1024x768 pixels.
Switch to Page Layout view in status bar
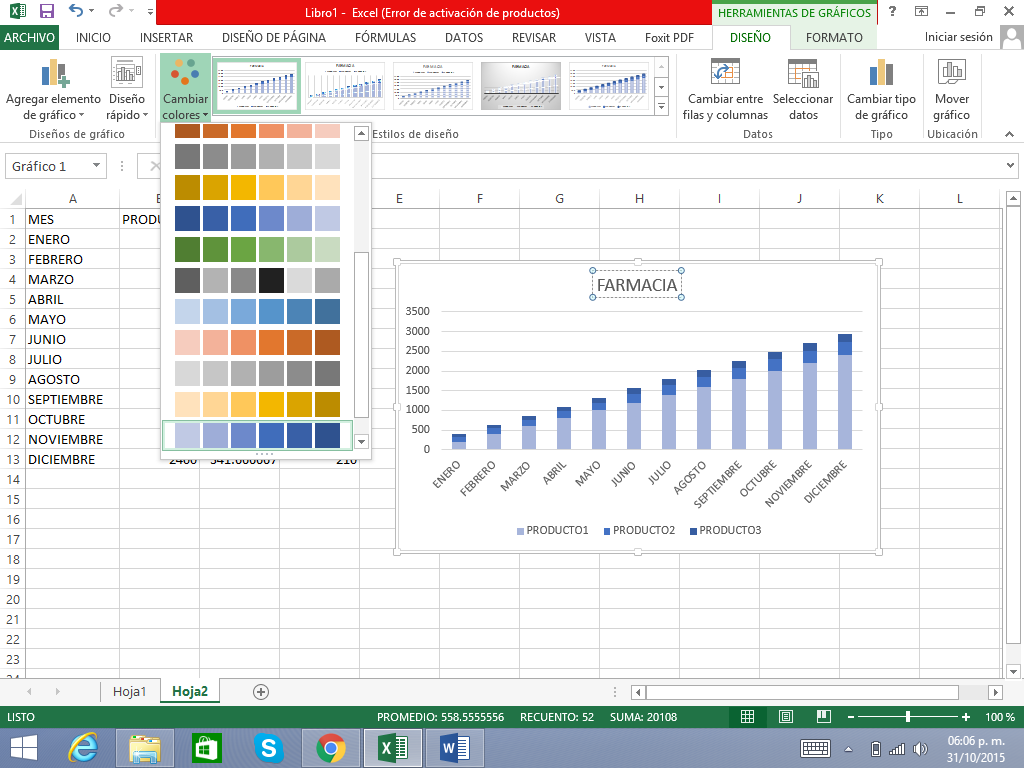[x=785, y=717]
